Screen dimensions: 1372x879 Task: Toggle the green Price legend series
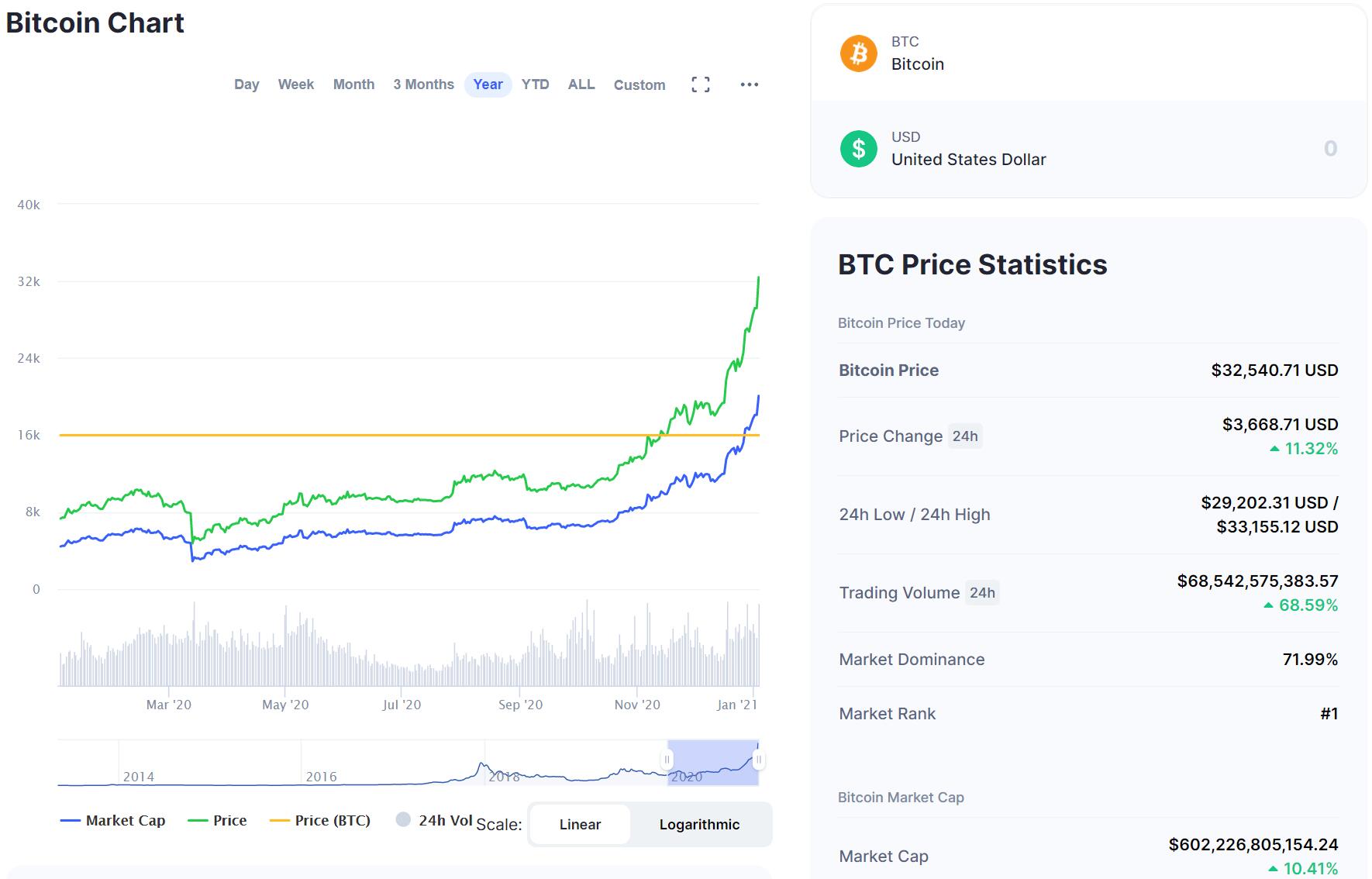pyautogui.click(x=217, y=820)
